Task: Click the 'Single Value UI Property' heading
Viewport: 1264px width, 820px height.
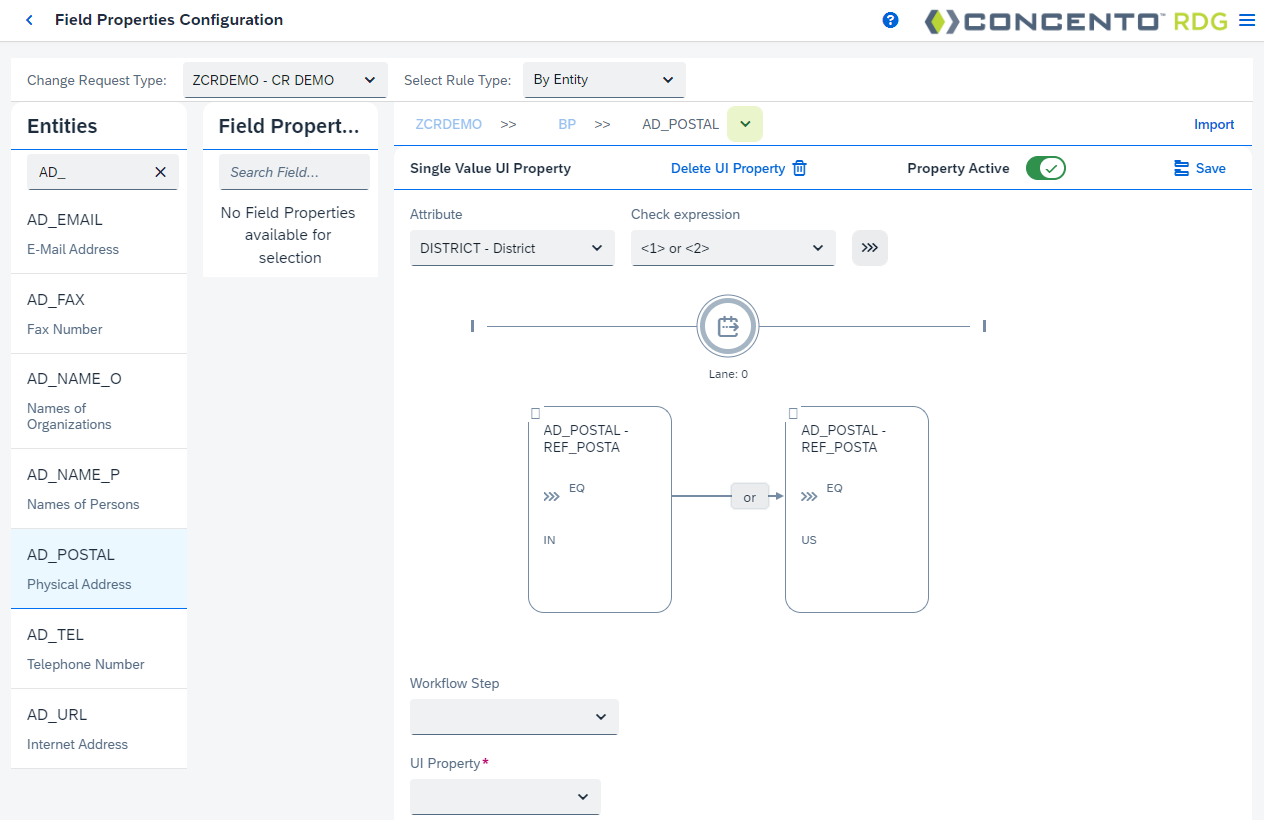Action: coord(490,168)
